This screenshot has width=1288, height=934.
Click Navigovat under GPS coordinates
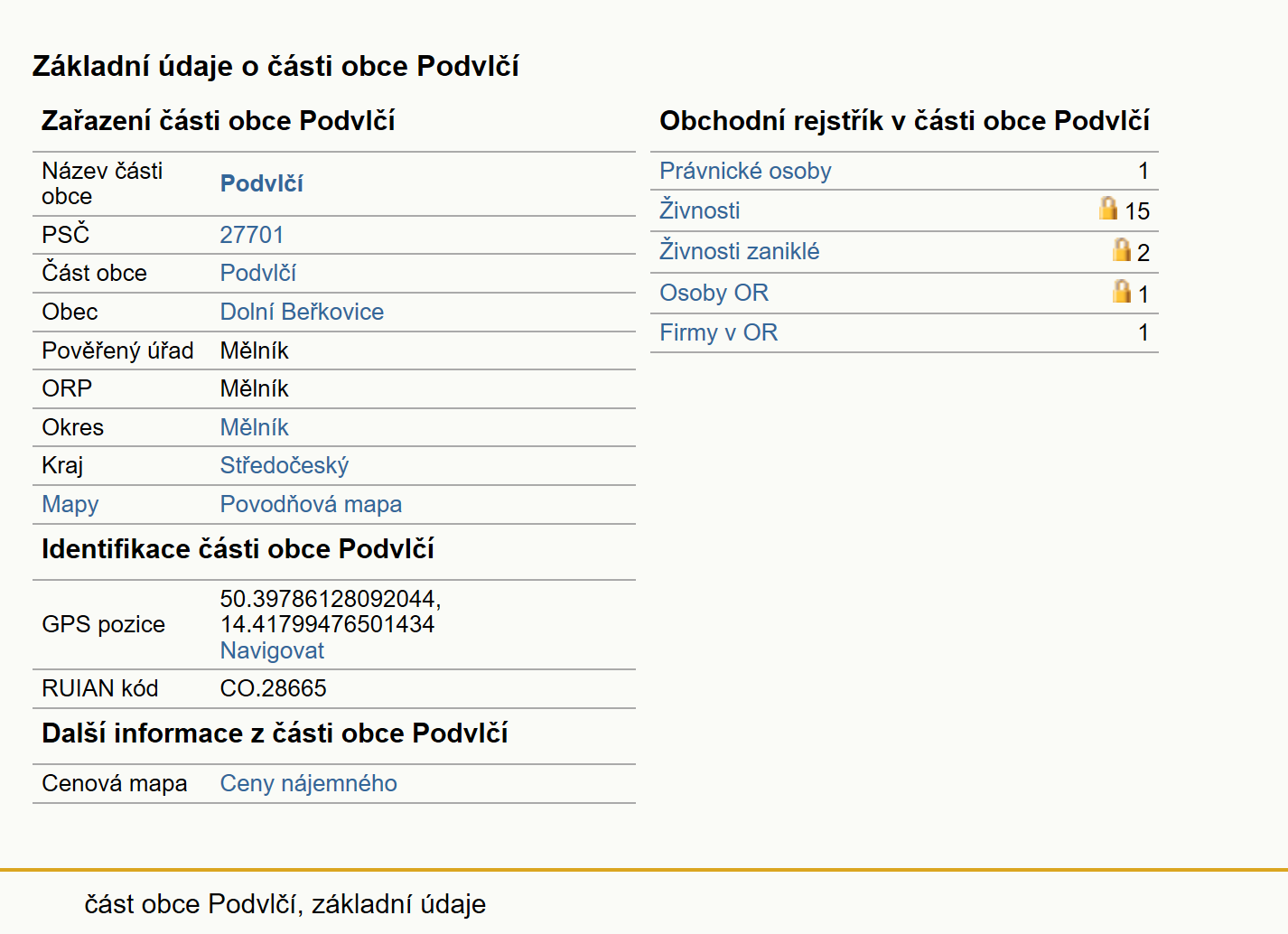272,650
